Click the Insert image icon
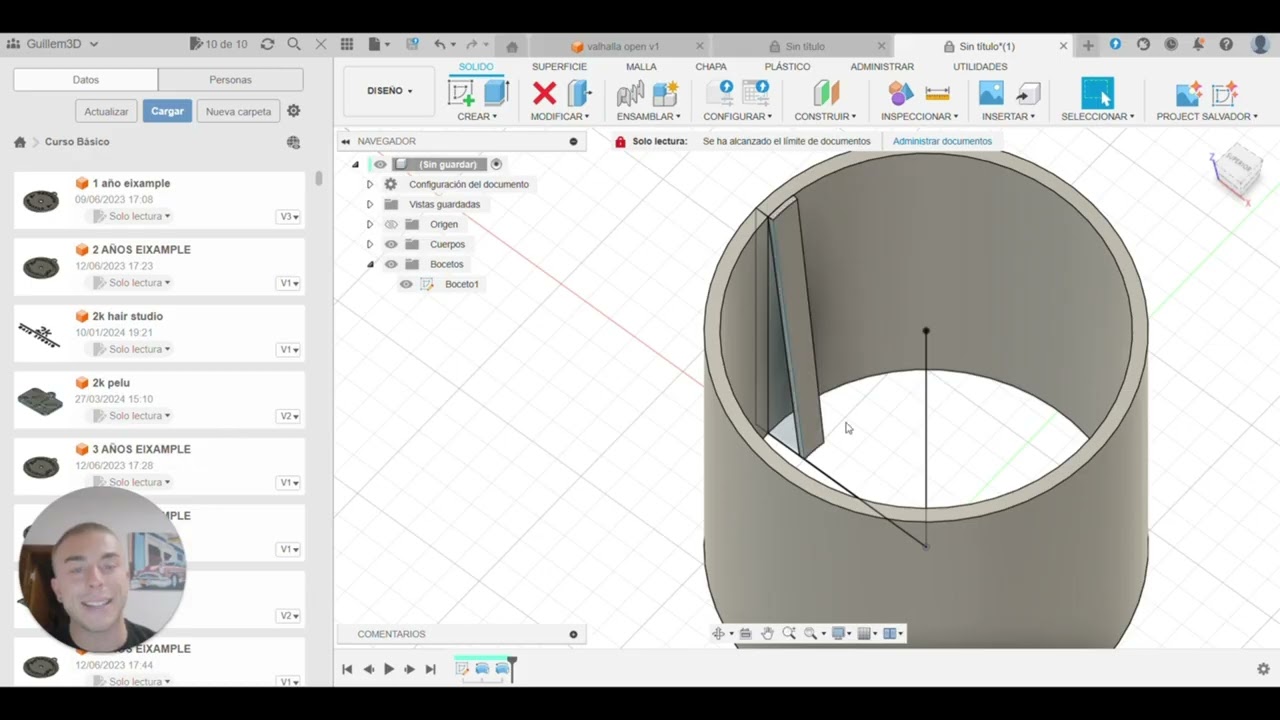The width and height of the screenshot is (1280, 720). click(x=991, y=93)
